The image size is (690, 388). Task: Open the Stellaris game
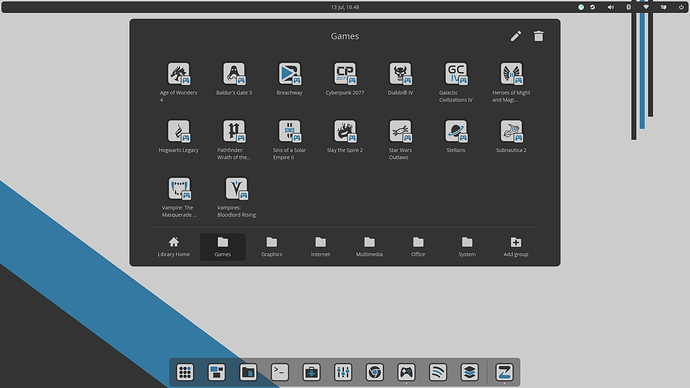coord(456,131)
